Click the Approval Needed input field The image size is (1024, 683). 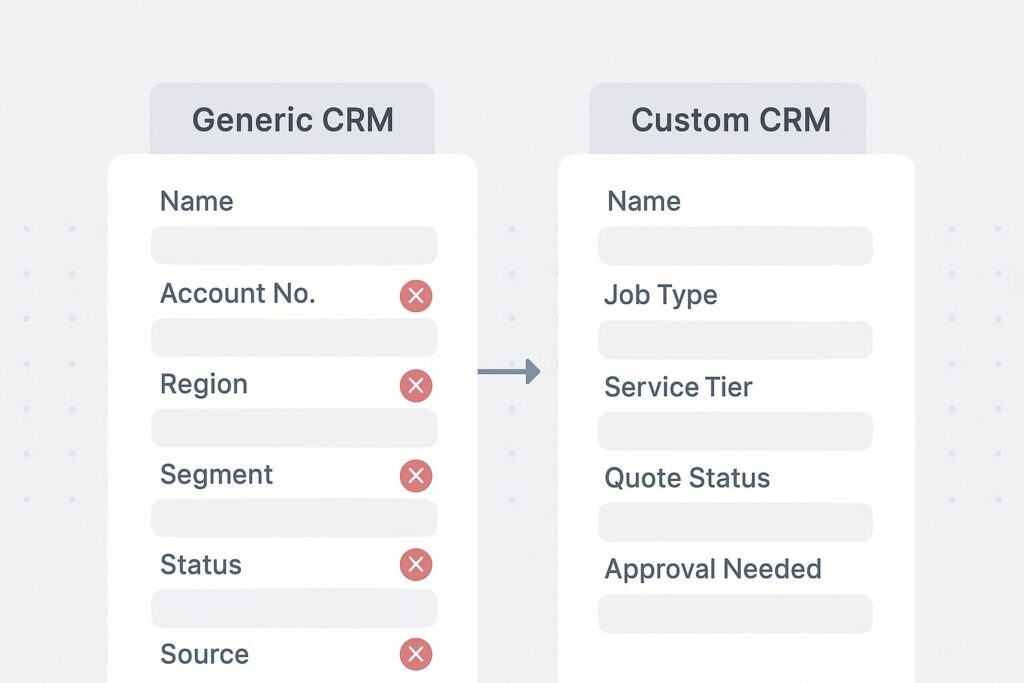[735, 613]
